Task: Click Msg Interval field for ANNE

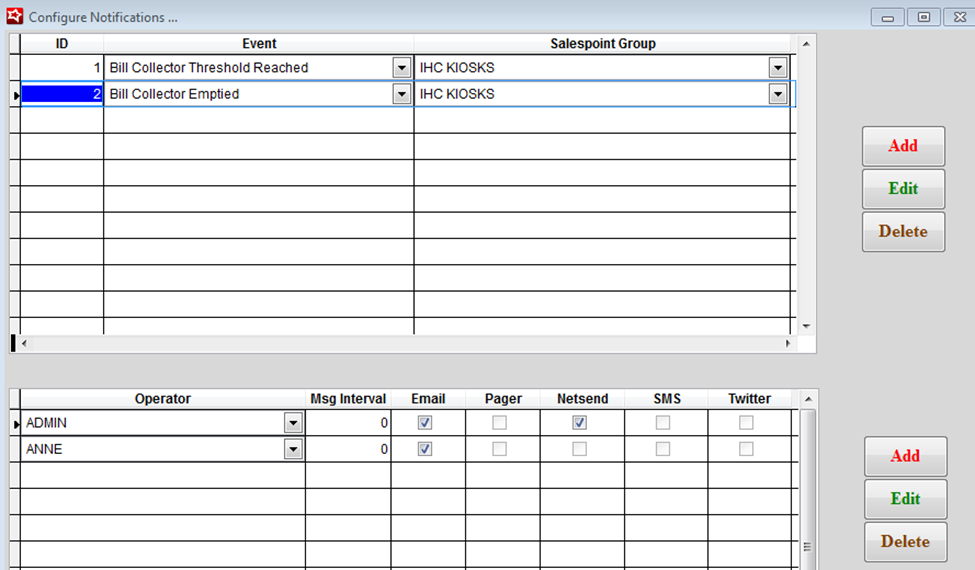Action: [348, 449]
